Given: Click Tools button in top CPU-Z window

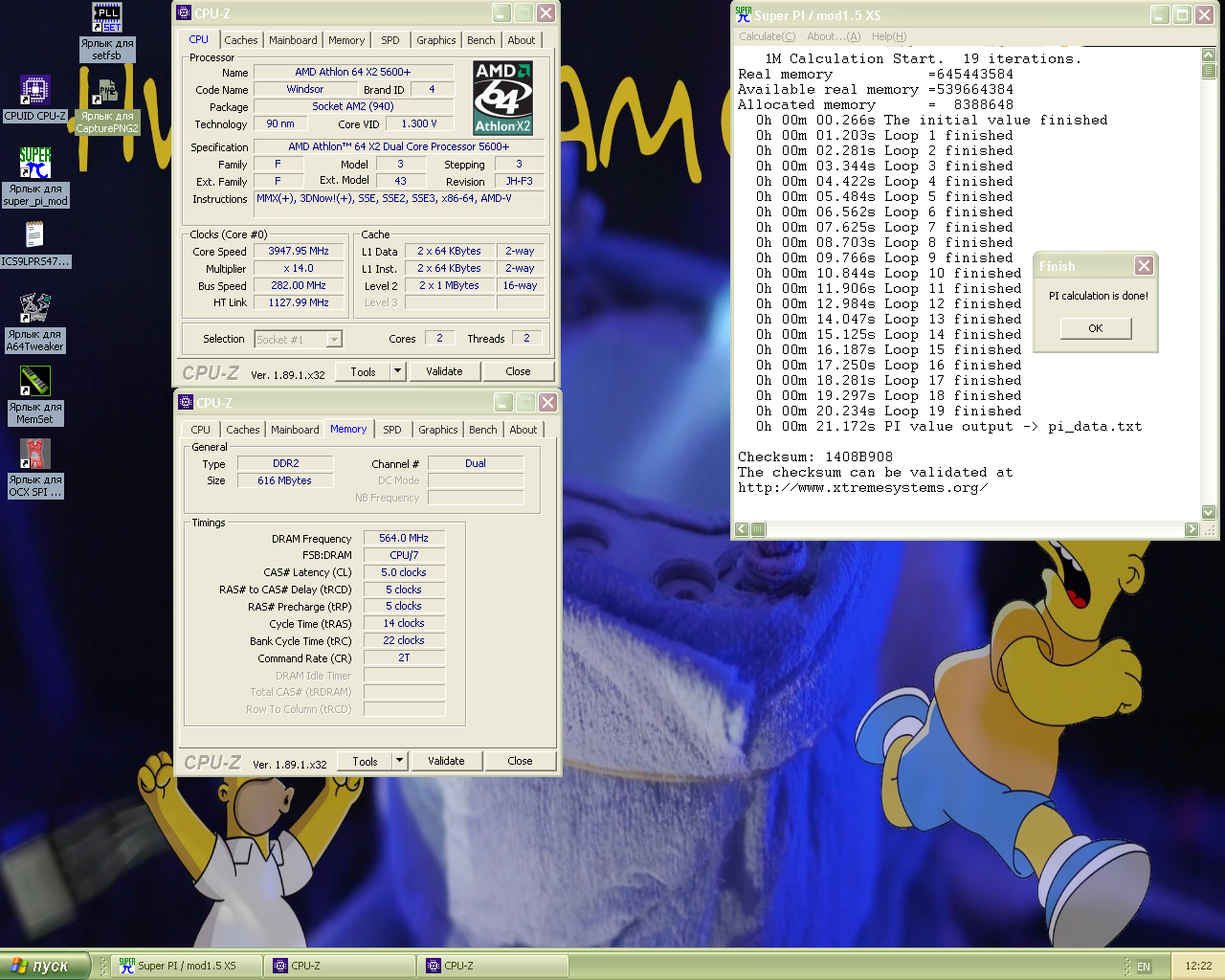Looking at the screenshot, I should [363, 371].
